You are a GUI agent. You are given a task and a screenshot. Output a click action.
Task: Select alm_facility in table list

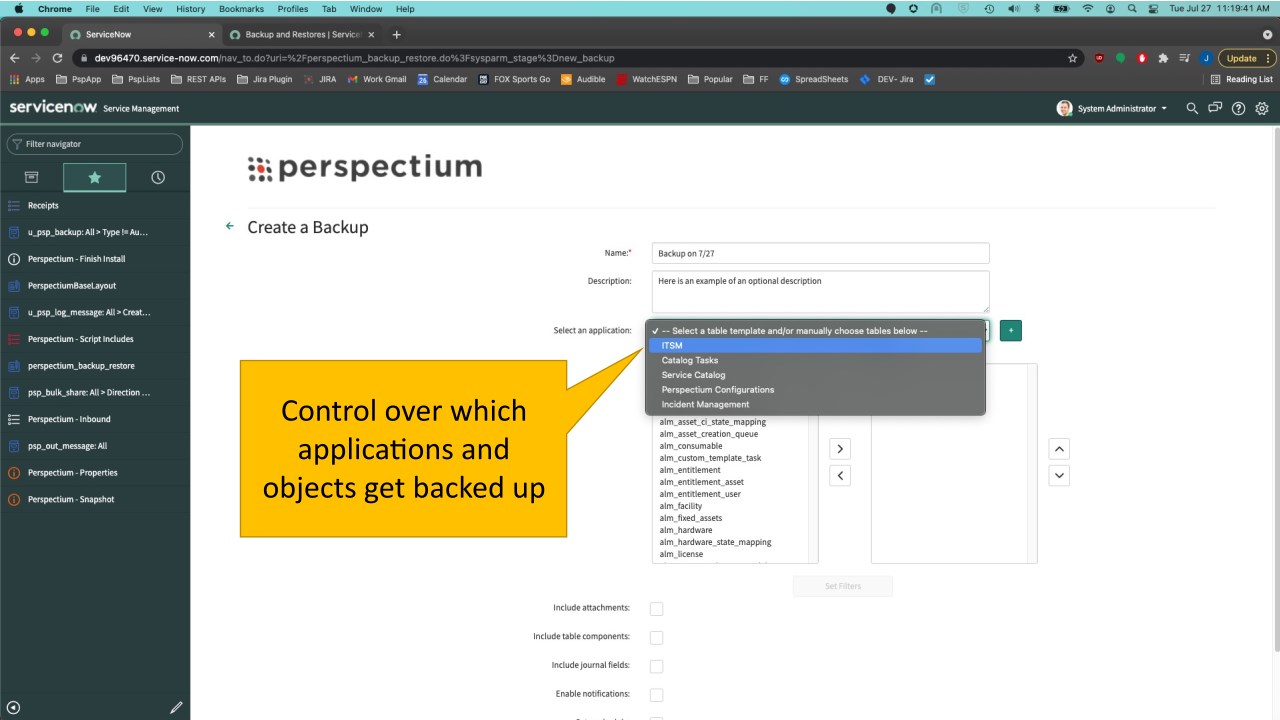point(681,506)
